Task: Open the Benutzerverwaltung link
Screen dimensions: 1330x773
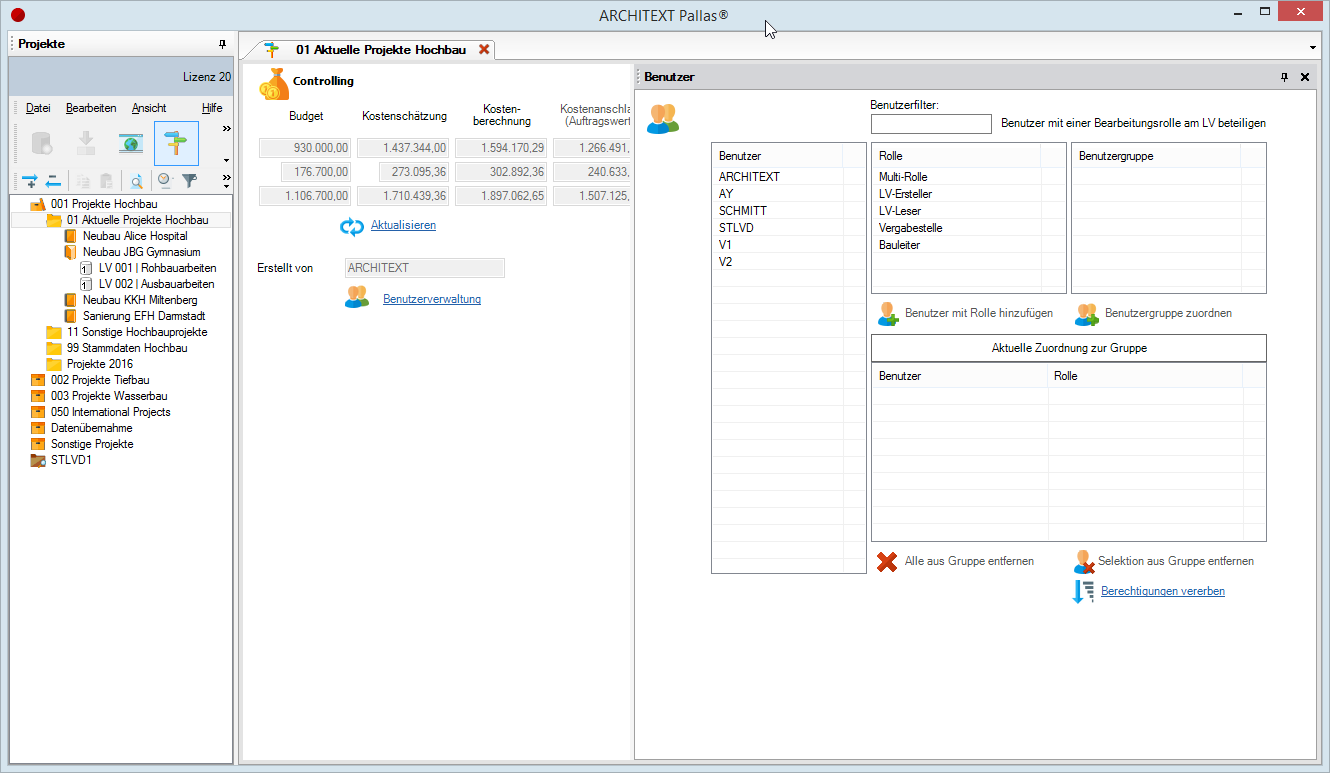Action: (x=432, y=299)
